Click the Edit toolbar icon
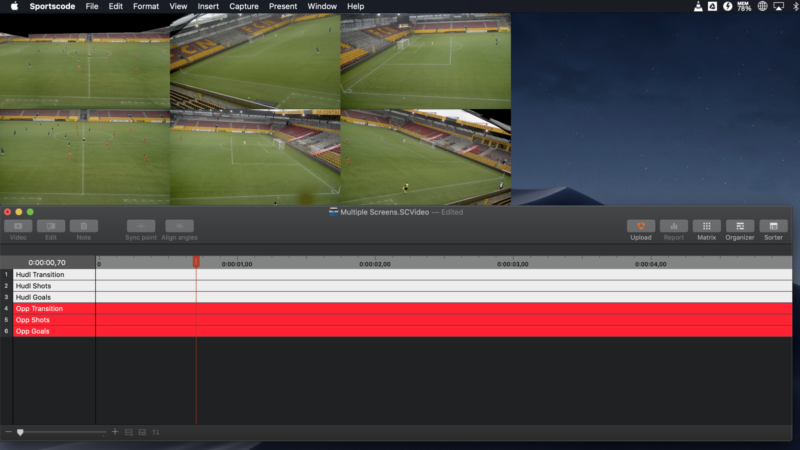Image resolution: width=800 pixels, height=450 pixels. point(51,226)
